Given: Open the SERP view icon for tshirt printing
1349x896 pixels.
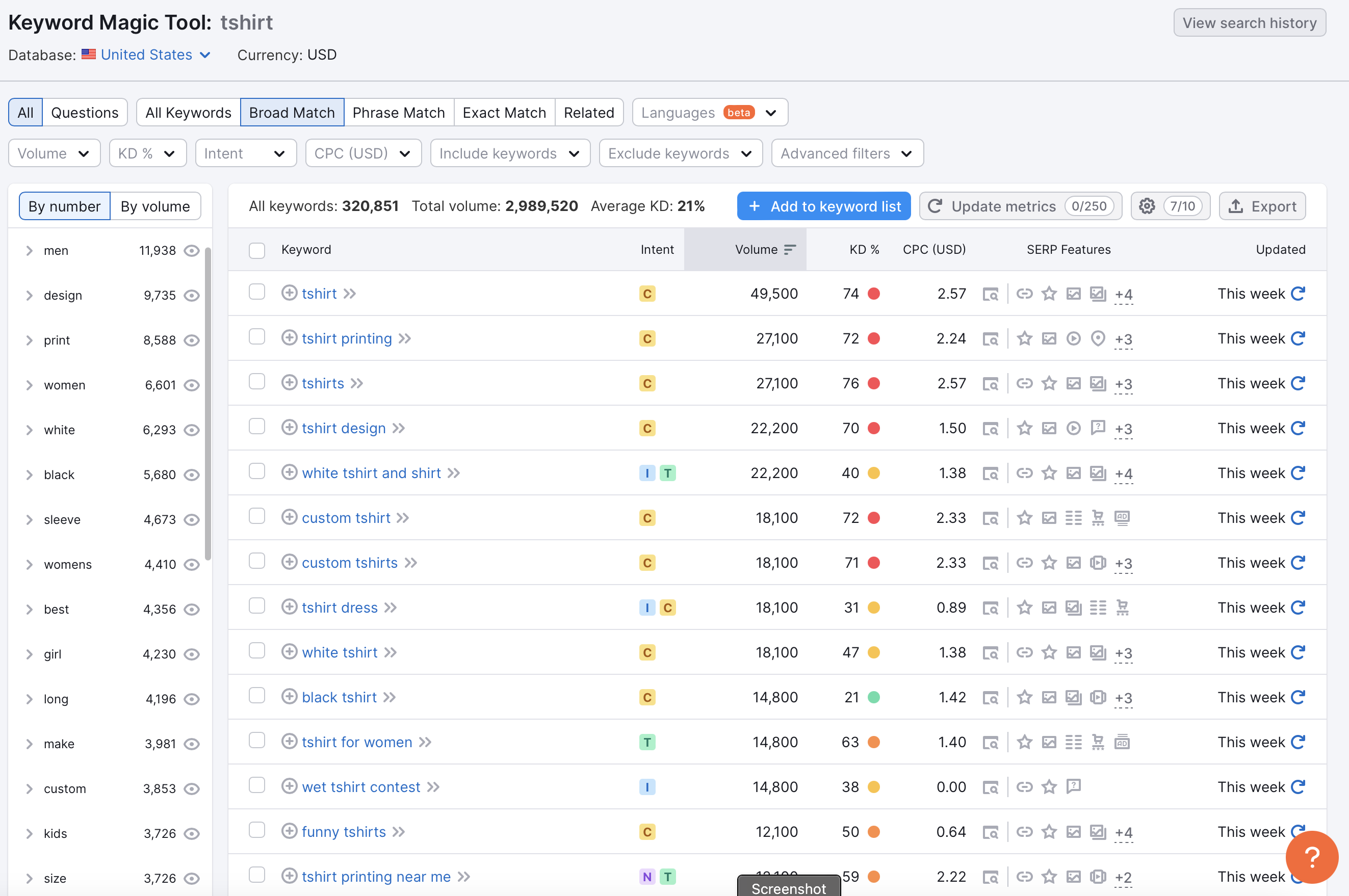Looking at the screenshot, I should click(990, 339).
